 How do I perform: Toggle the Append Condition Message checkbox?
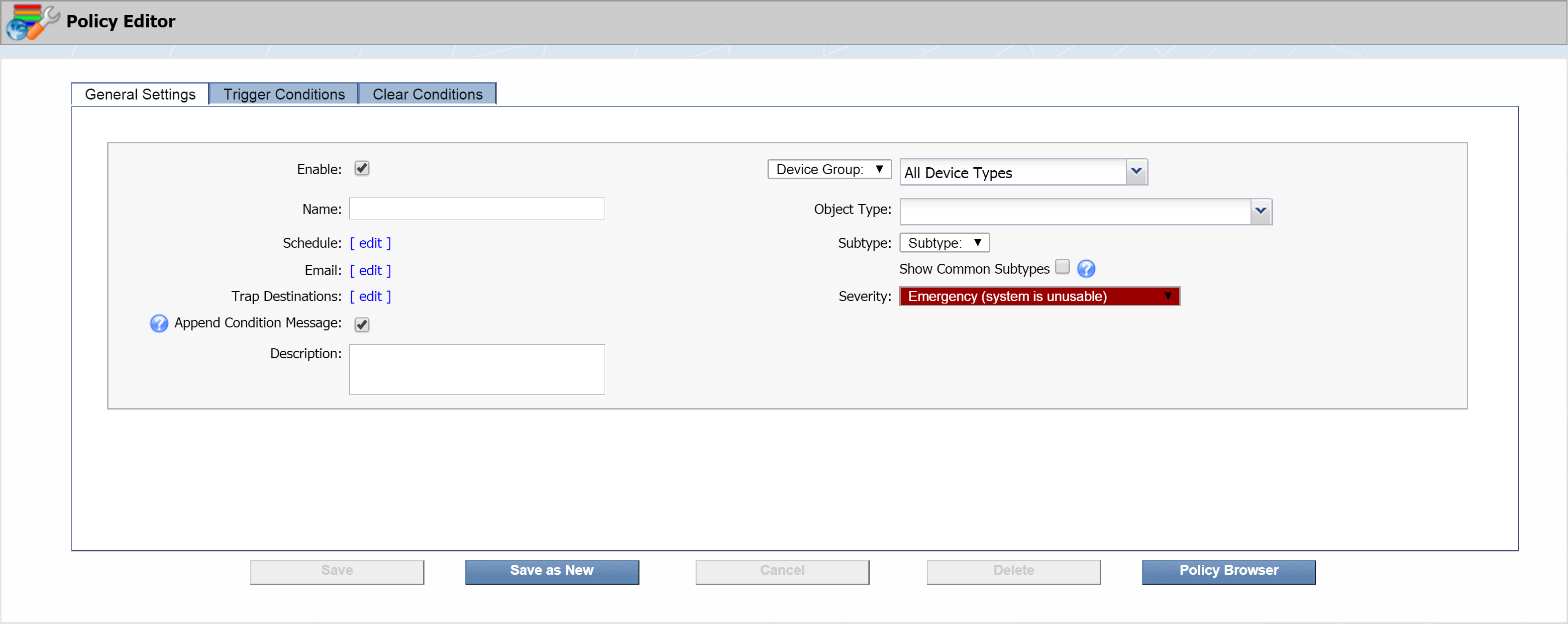click(x=362, y=324)
